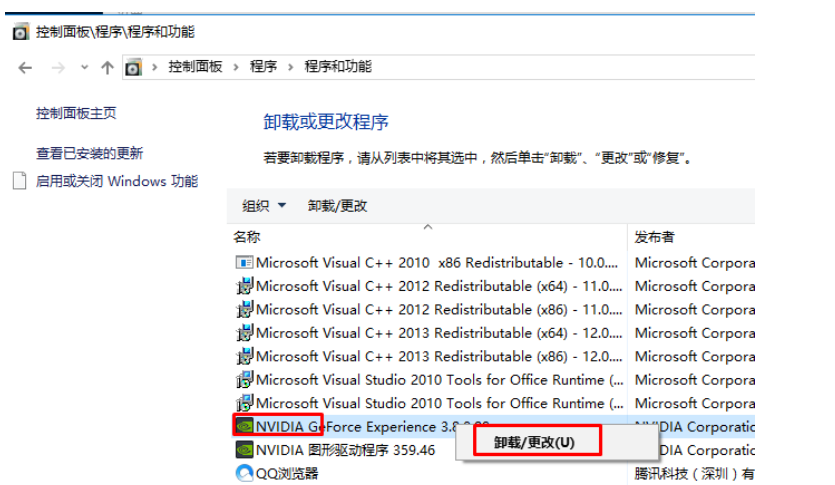Select 程序 breadcrumb in address bar
Image resolution: width=835 pixels, height=485 pixels.
pos(264,67)
